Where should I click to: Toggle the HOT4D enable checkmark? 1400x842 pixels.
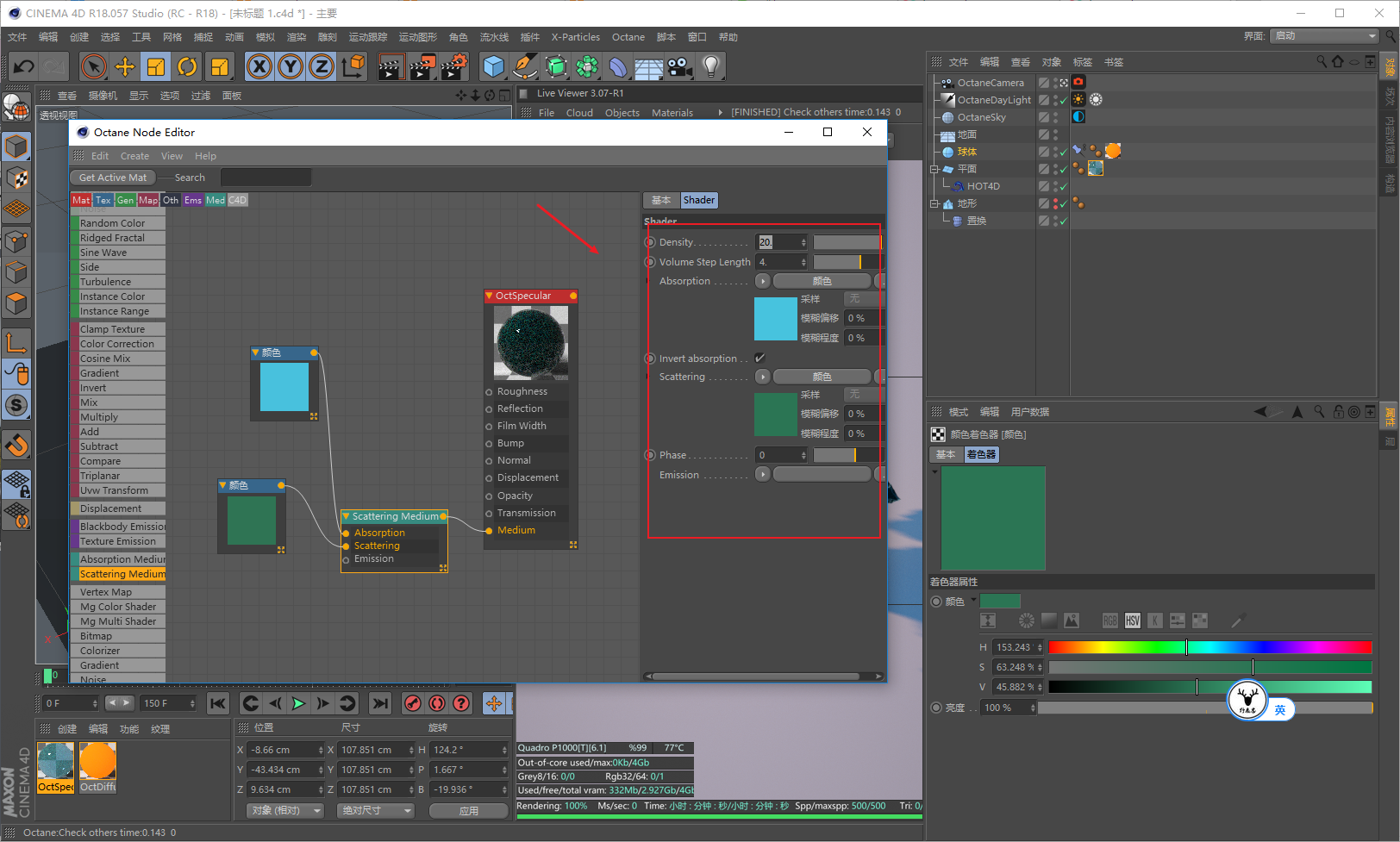(x=1064, y=186)
